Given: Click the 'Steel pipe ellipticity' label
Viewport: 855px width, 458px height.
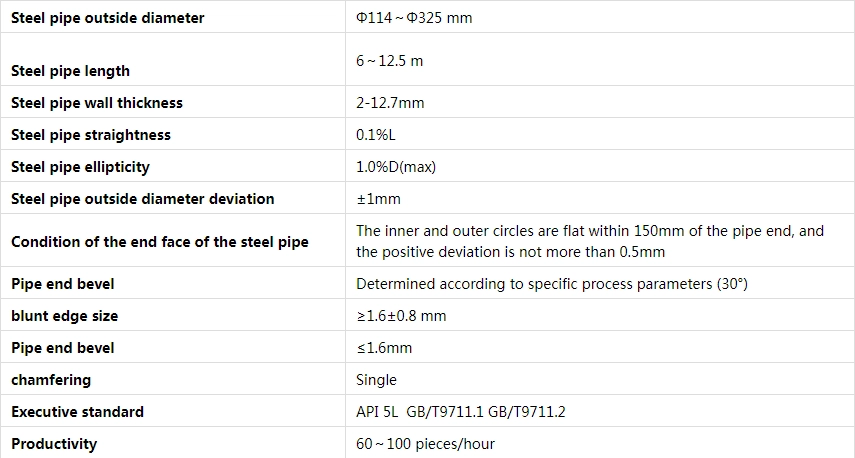Looking at the screenshot, I should (80, 167).
